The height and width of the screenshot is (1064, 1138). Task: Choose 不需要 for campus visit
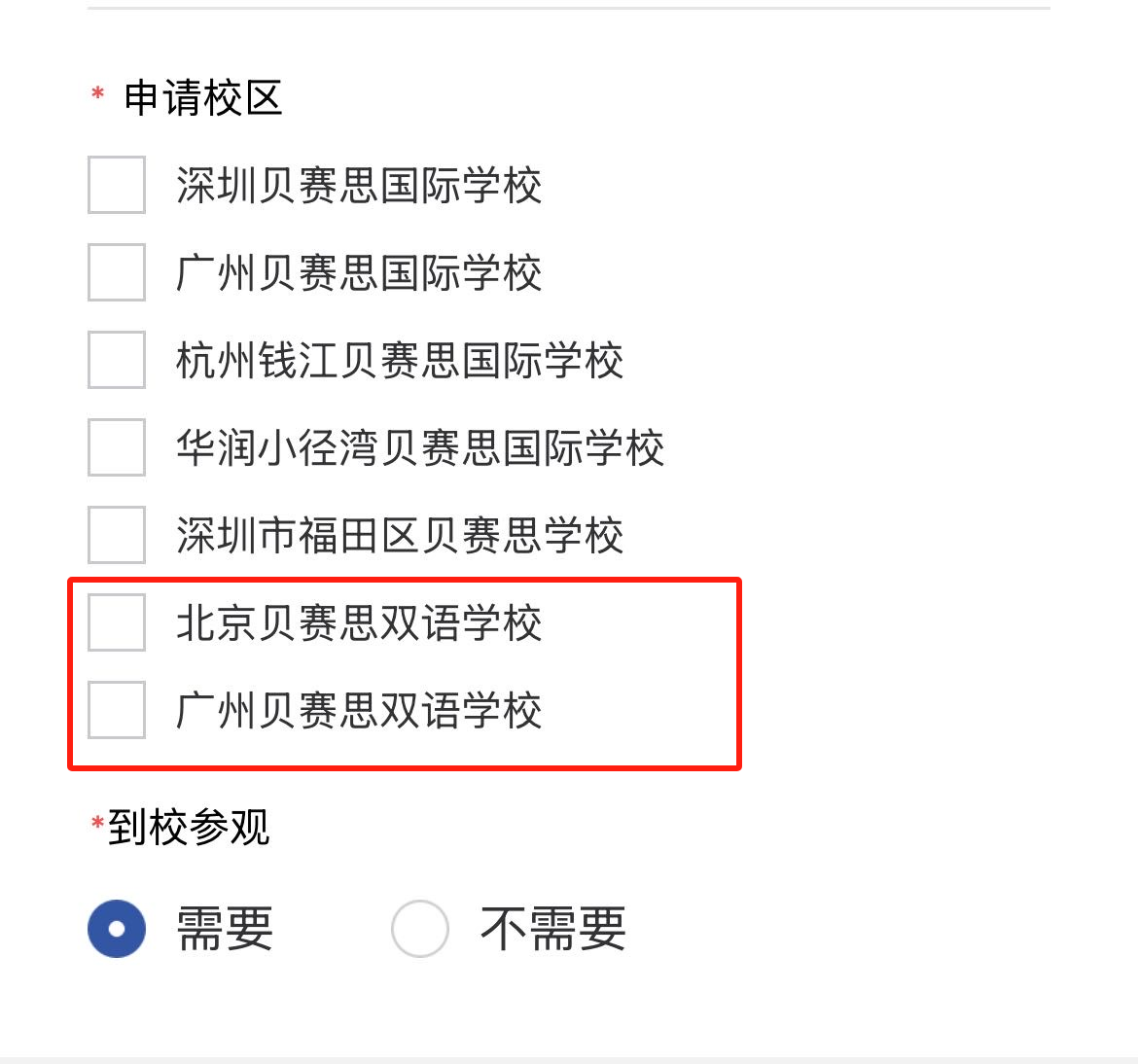(420, 929)
